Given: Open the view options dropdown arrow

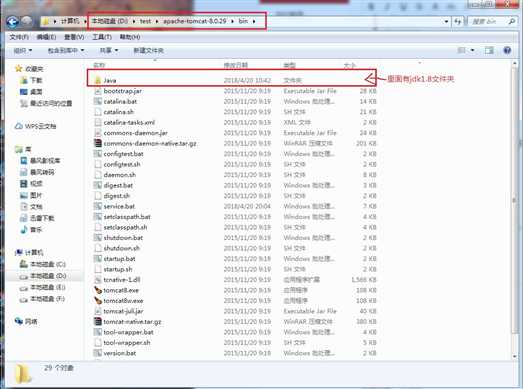Looking at the screenshot, I should click(x=472, y=50).
